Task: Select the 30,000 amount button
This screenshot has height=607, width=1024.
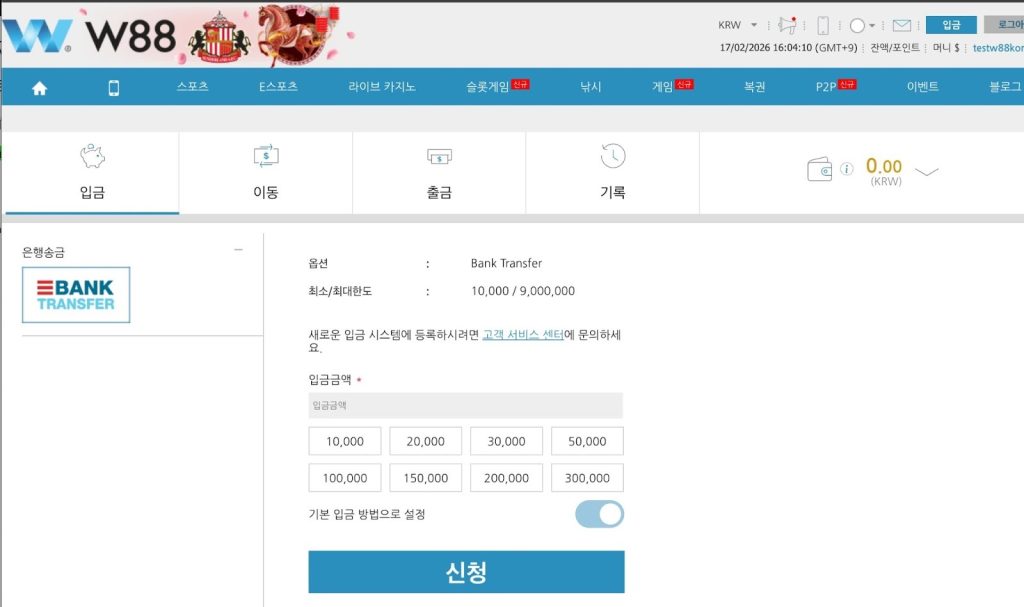Action: click(506, 441)
